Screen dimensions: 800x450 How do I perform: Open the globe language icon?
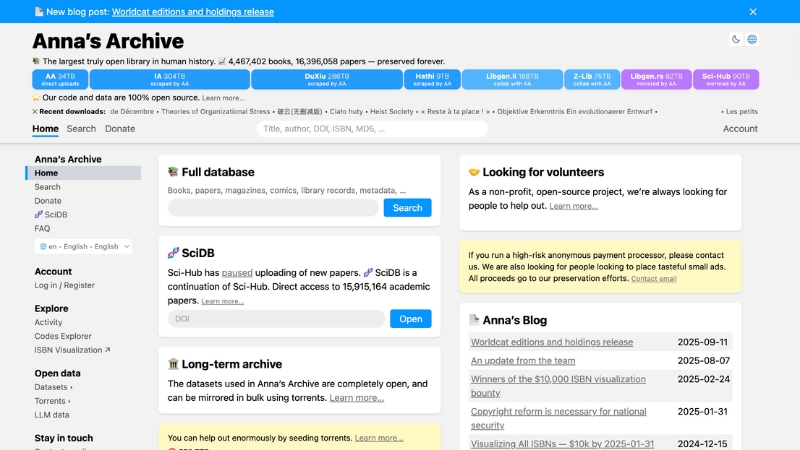pos(752,39)
